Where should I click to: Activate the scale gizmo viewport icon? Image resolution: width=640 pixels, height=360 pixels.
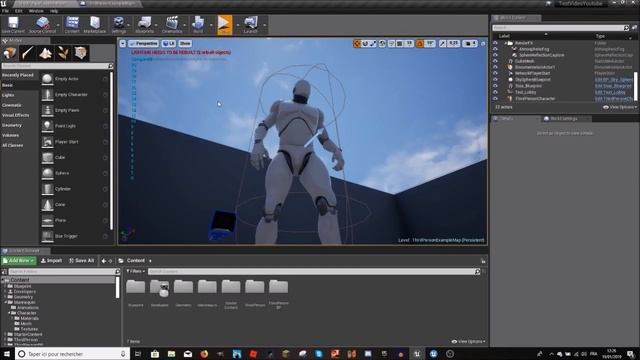[x=373, y=43]
